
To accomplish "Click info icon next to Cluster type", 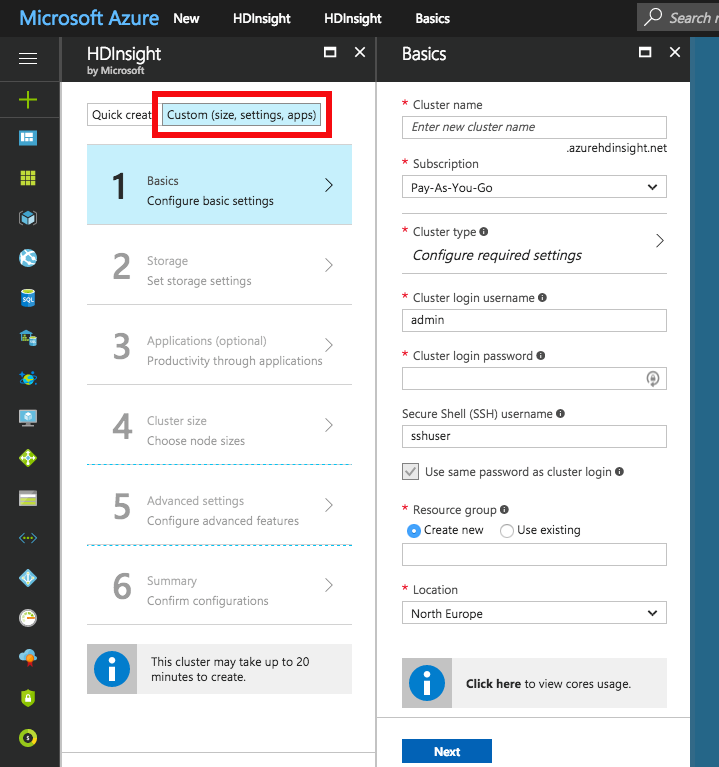I will coord(484,232).
